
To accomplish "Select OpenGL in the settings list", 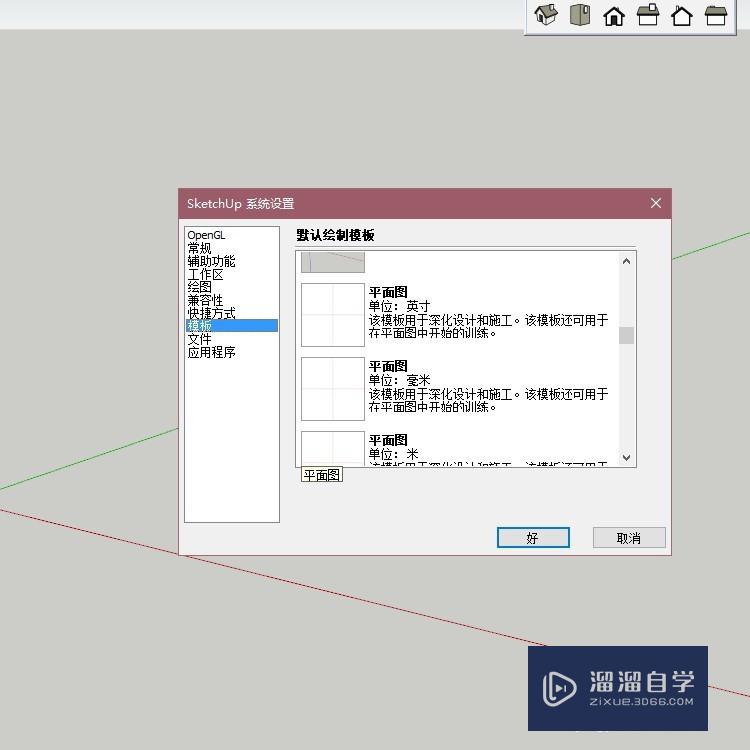I will tap(206, 235).
